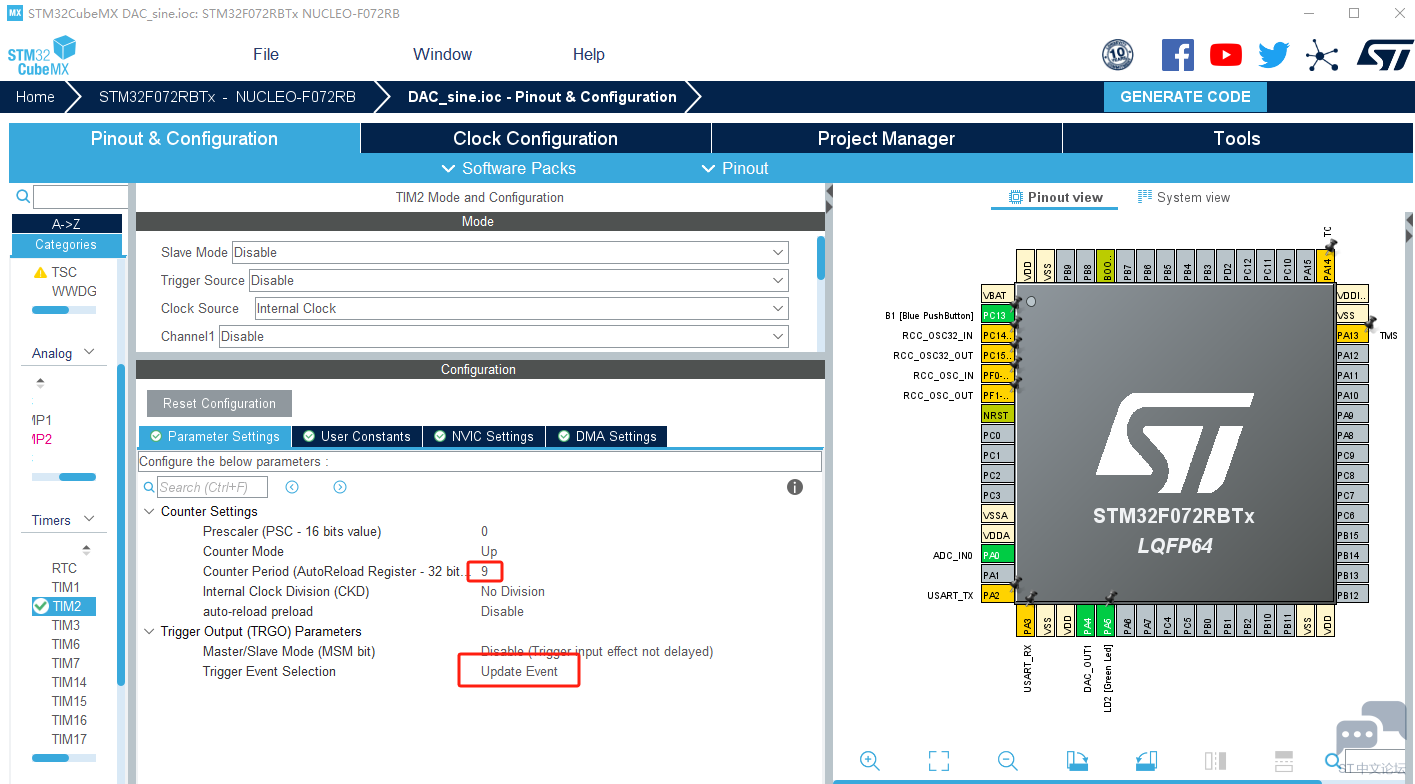Open the NVIC Settings tab
Screen dimensions: 1415x784
click(484, 436)
